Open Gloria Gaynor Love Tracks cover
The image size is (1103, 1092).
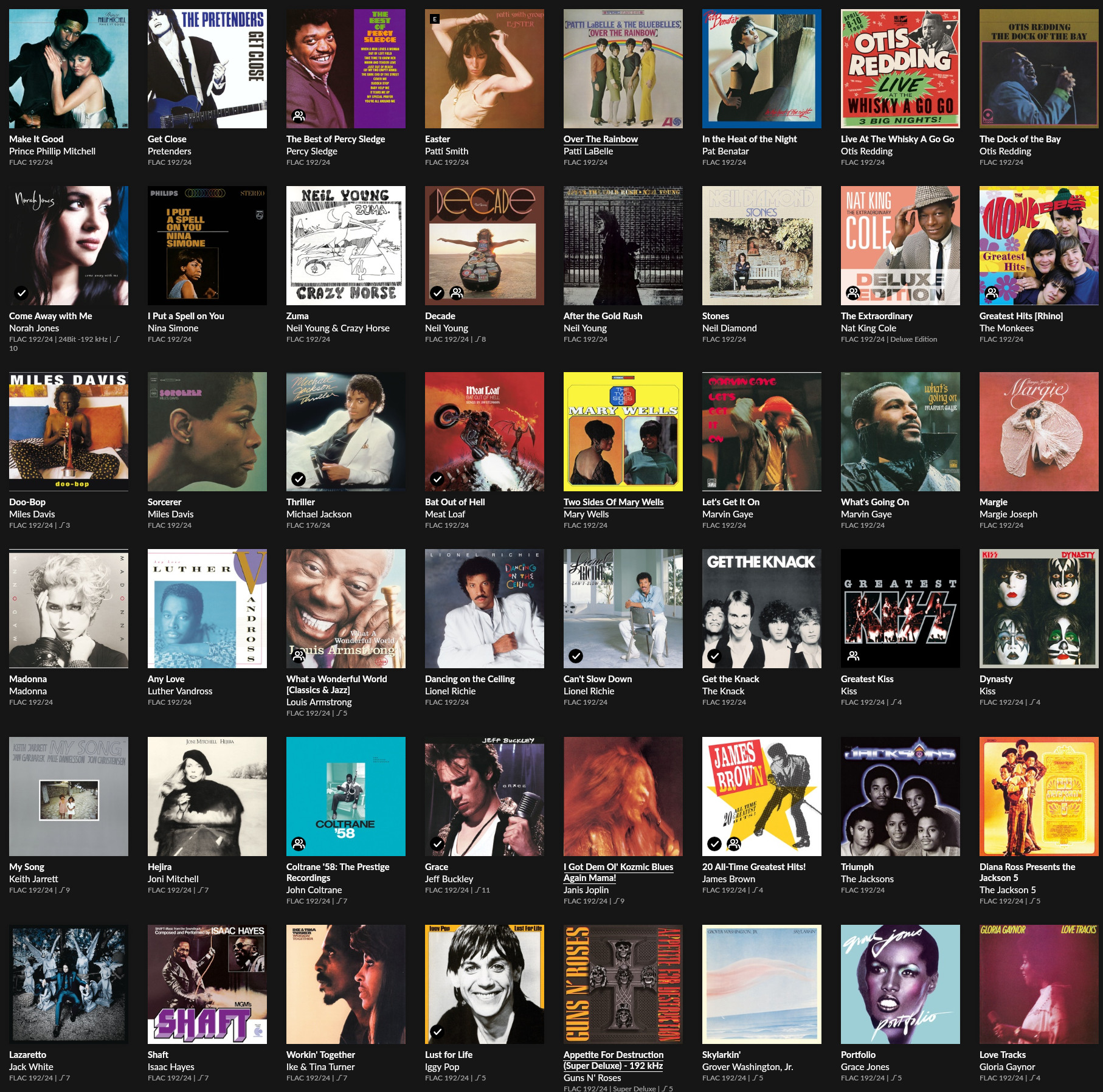pyautogui.click(x=1039, y=984)
